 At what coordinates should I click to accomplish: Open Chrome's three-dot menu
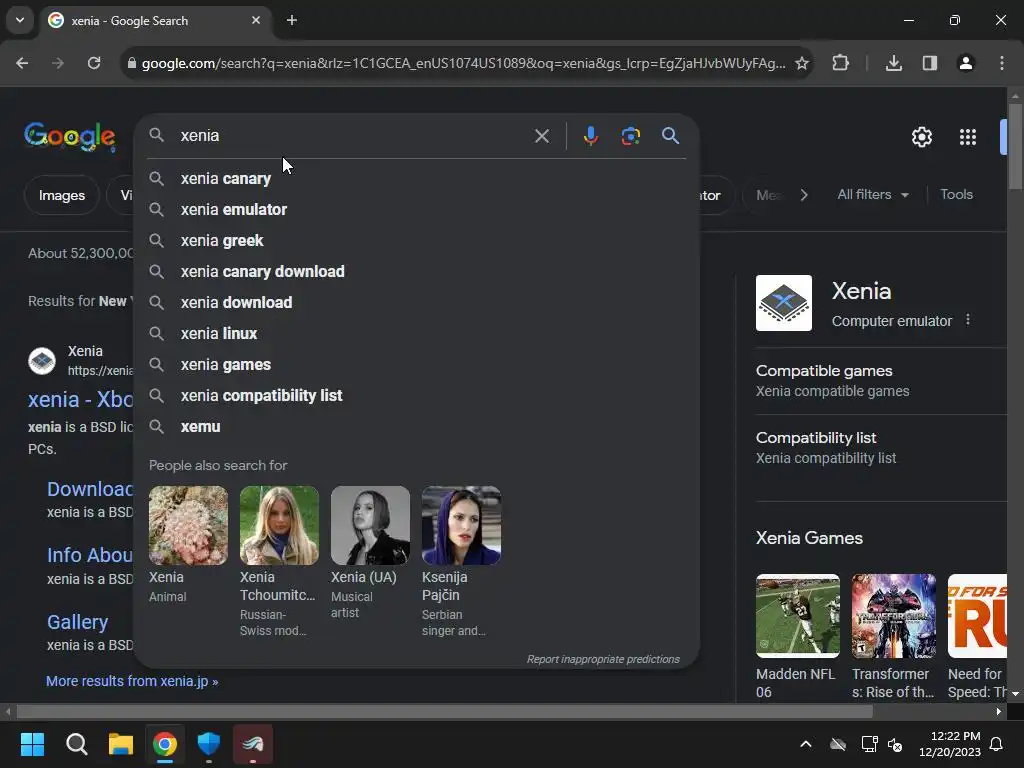[1002, 63]
